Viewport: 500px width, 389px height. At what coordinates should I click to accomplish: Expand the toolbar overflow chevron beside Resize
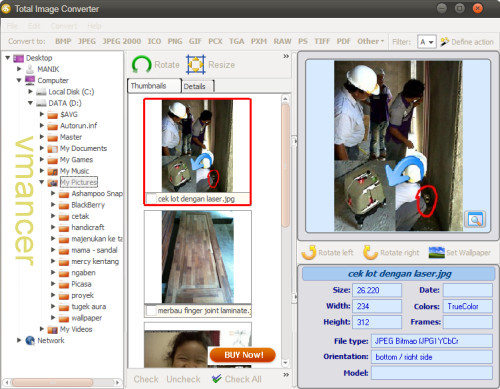(x=286, y=56)
